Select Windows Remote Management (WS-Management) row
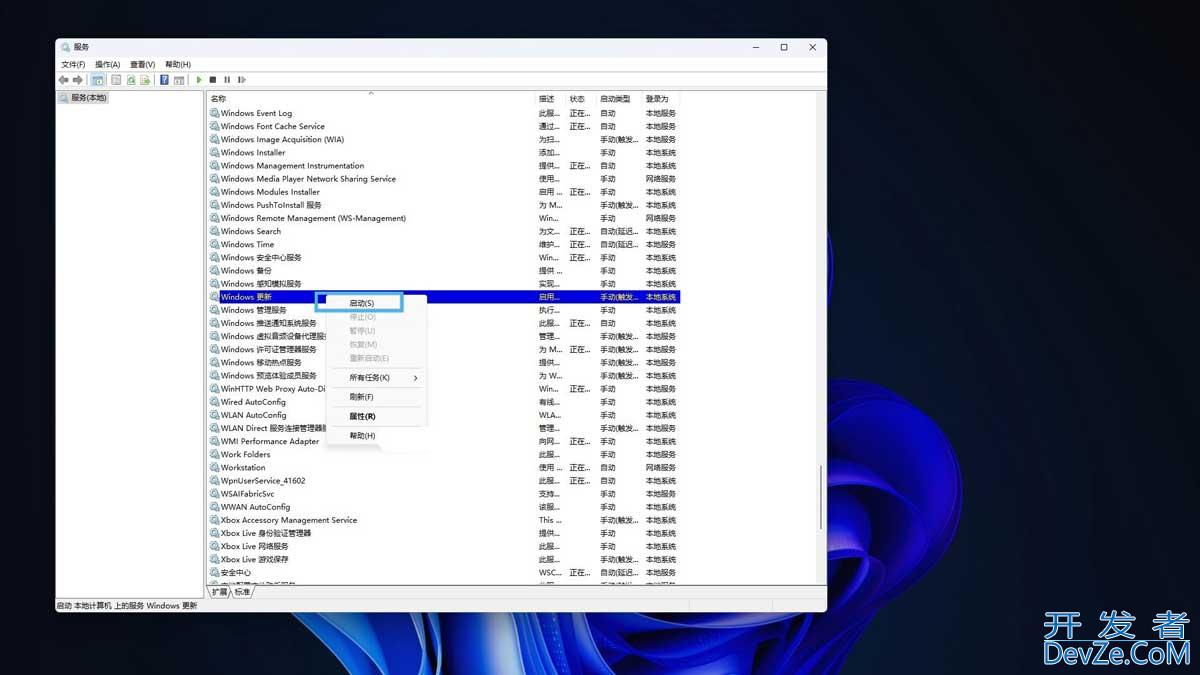Viewport: 1200px width, 675px height. [x=444, y=218]
